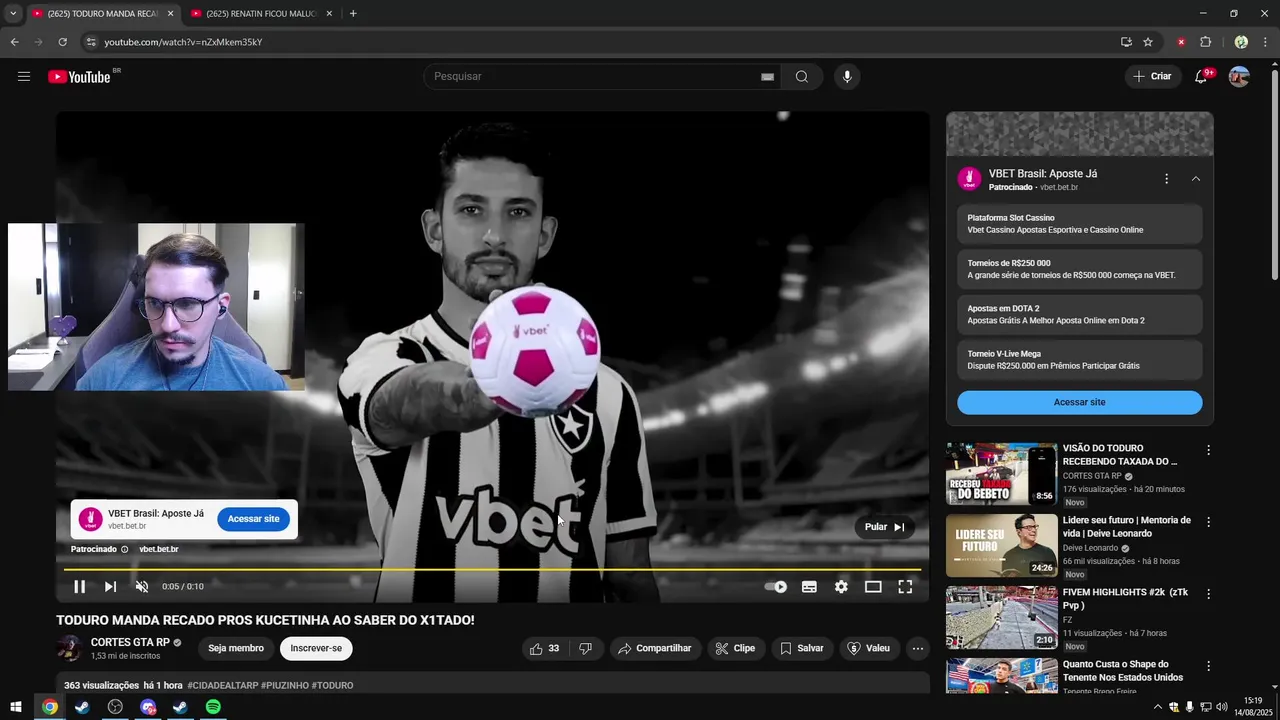This screenshot has height=720, width=1280.
Task: Open Chrome three-dot menu
Action: pos(1266,42)
